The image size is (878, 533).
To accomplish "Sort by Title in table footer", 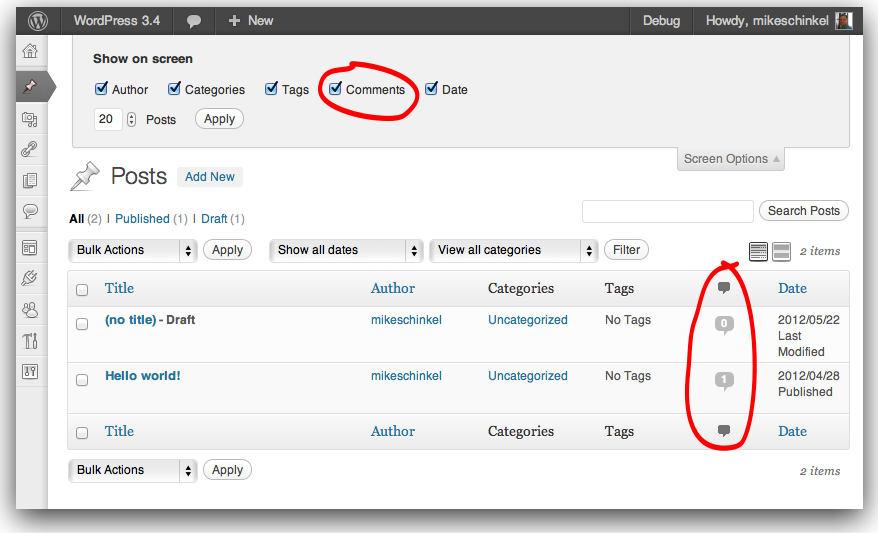I will pyautogui.click(x=119, y=431).
